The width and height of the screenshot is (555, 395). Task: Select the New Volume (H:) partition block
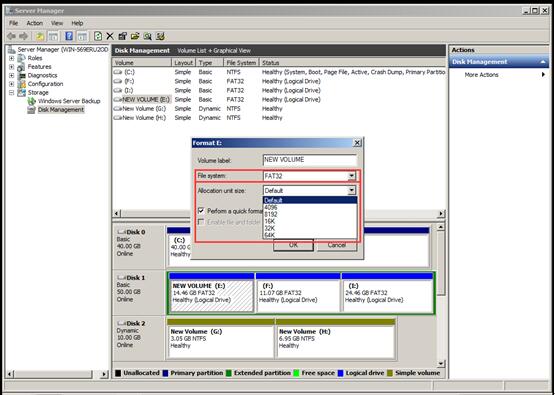[335, 338]
